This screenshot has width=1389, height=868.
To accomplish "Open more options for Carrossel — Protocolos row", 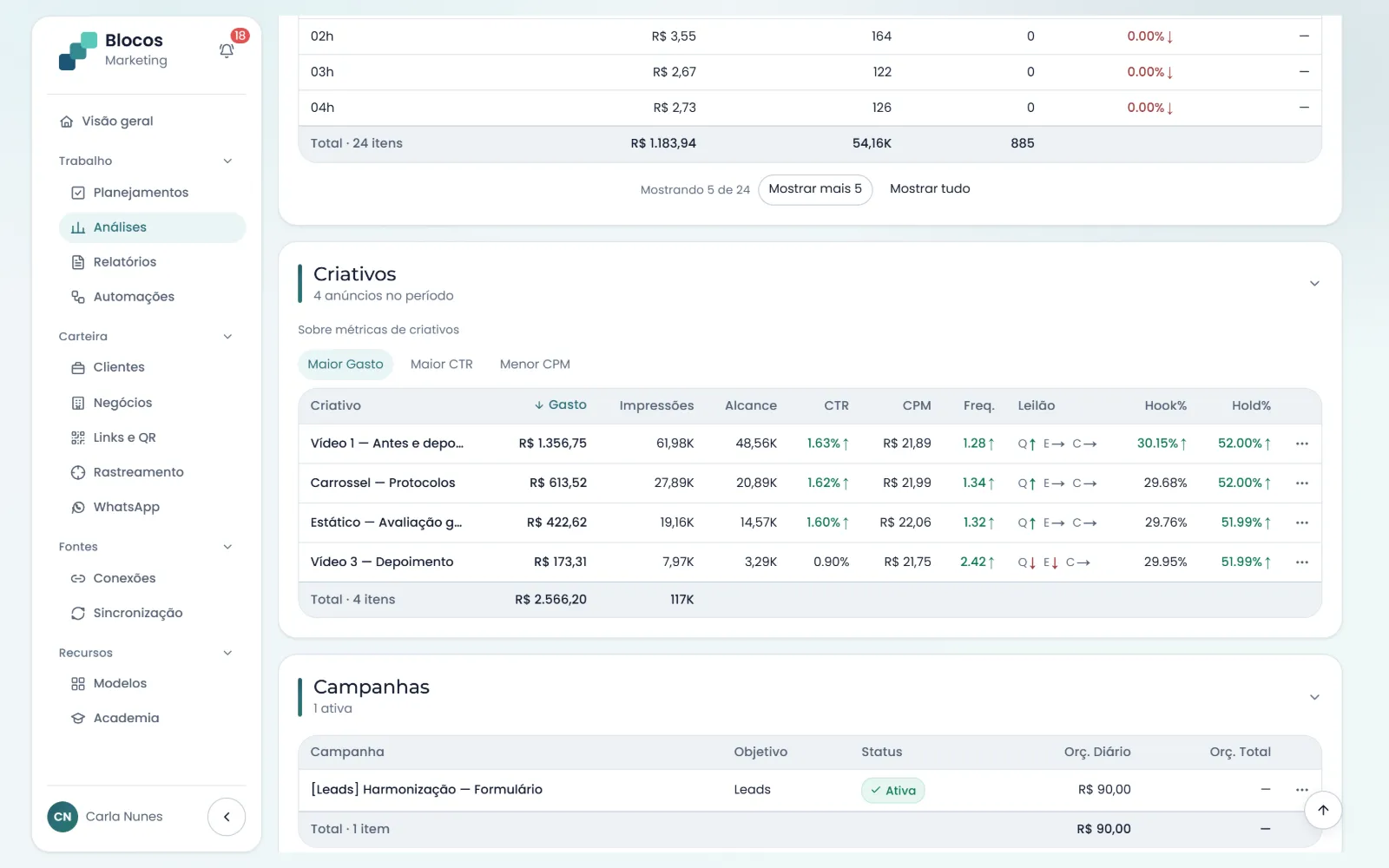I will point(1302,483).
